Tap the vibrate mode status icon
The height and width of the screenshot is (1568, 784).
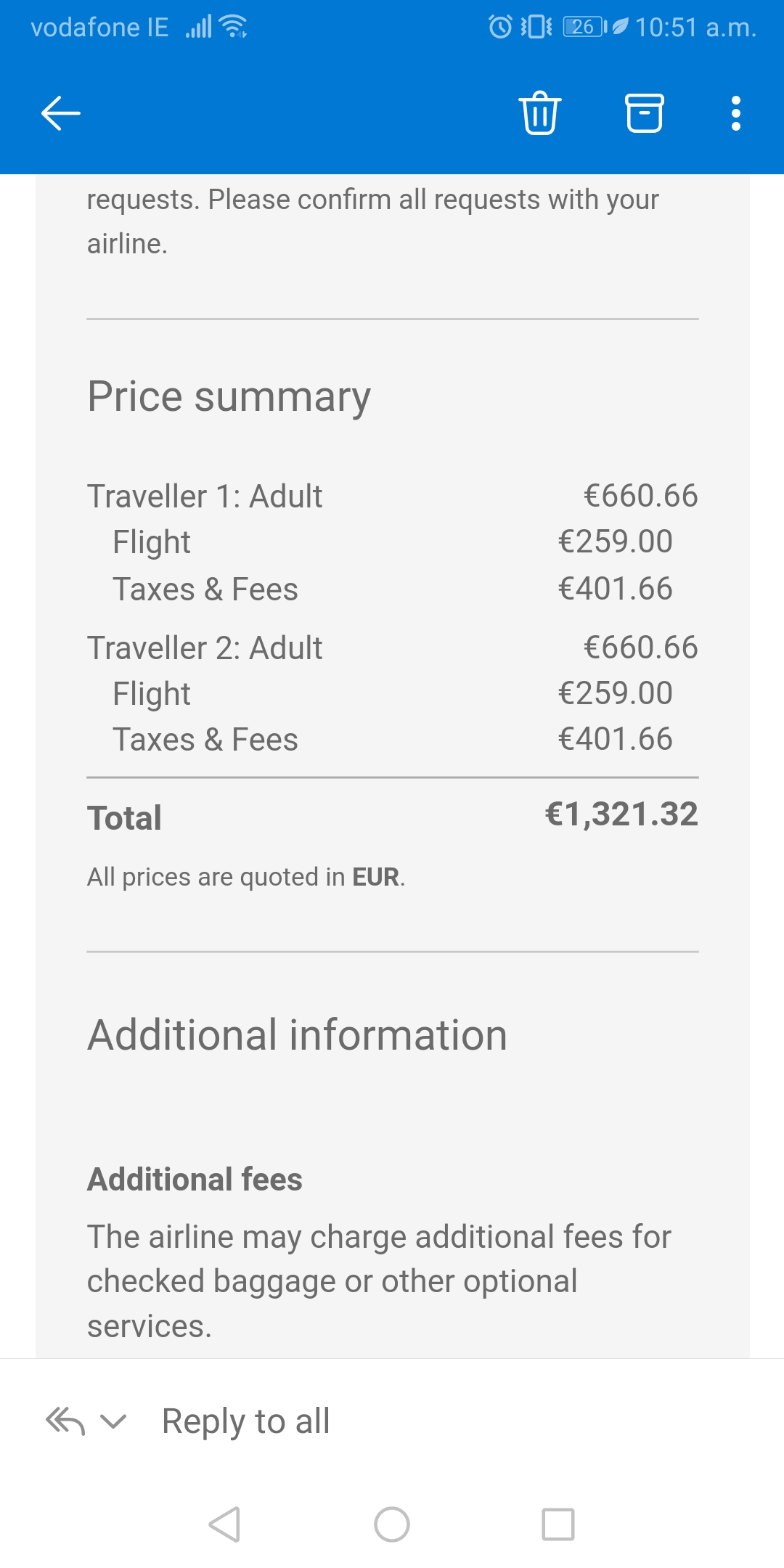[x=536, y=27]
